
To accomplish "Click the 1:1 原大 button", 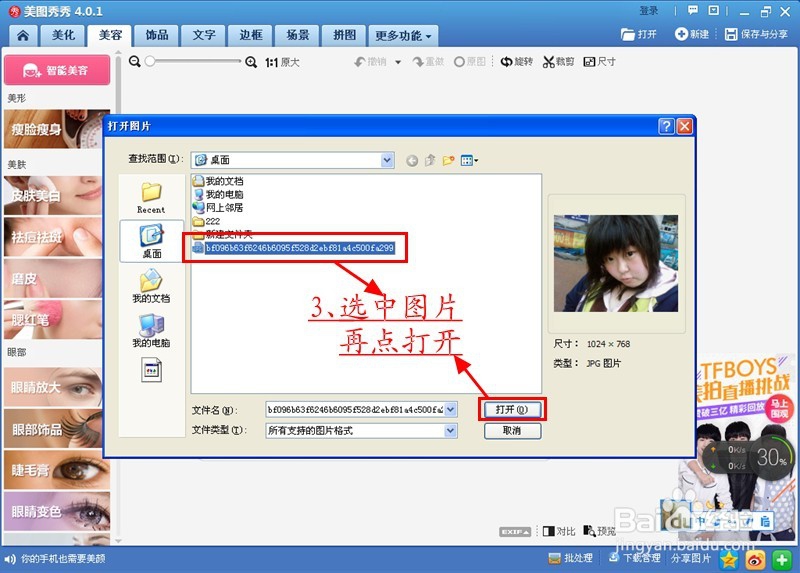I will (282, 62).
